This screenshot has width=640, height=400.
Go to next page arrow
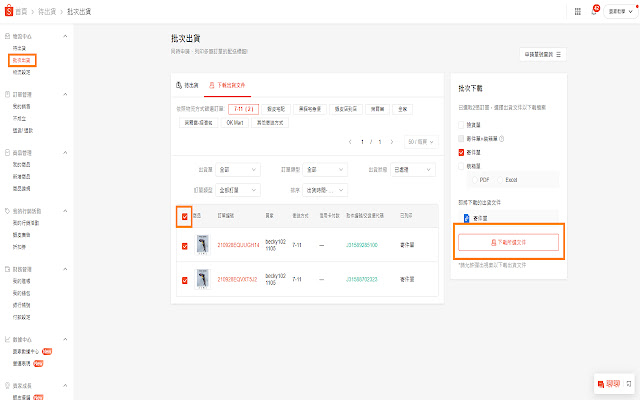(x=392, y=142)
